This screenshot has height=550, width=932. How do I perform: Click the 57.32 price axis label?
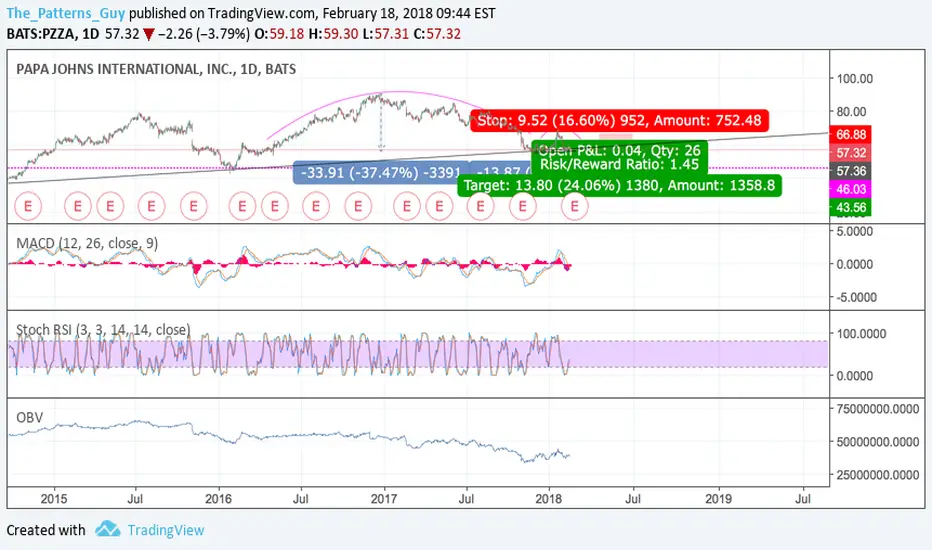(851, 153)
